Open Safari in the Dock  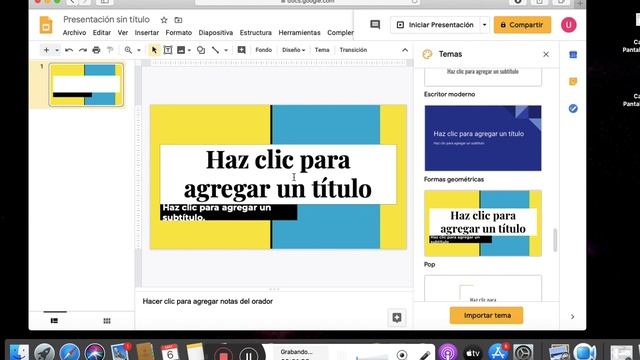pyautogui.click(x=70, y=352)
